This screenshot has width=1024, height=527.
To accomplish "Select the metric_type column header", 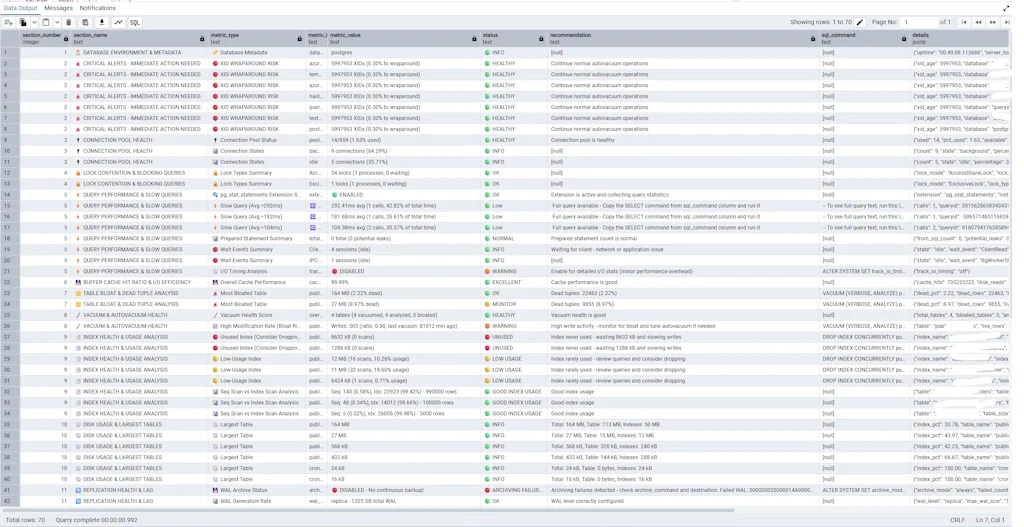I will click(x=257, y=39).
